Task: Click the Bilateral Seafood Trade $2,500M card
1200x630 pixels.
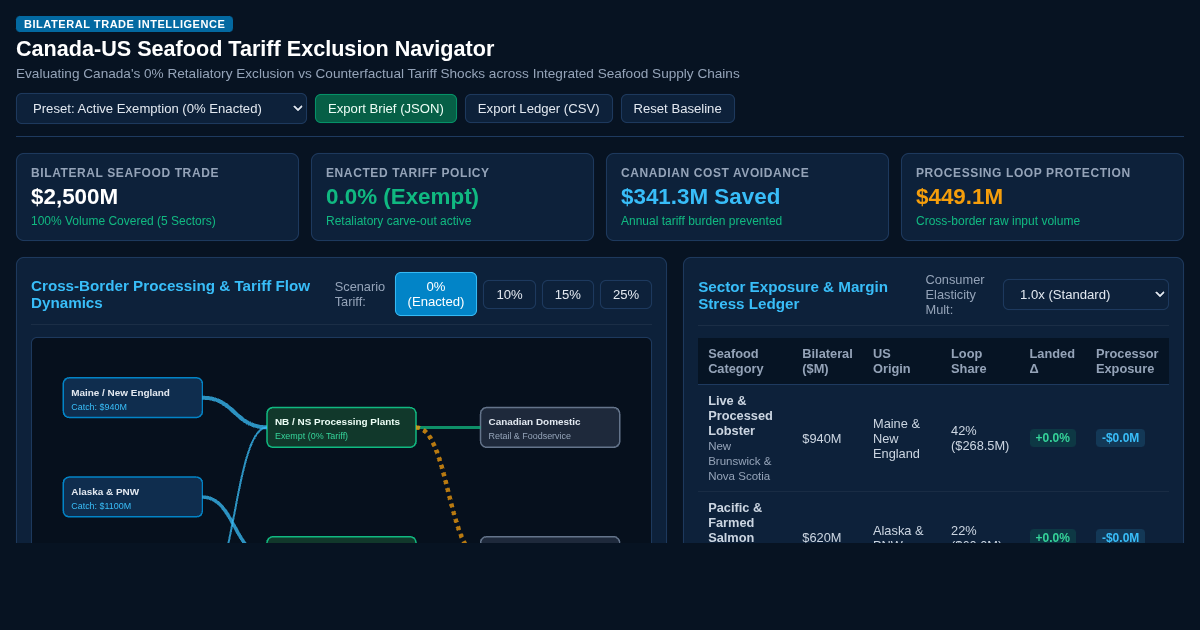Action: [157, 197]
